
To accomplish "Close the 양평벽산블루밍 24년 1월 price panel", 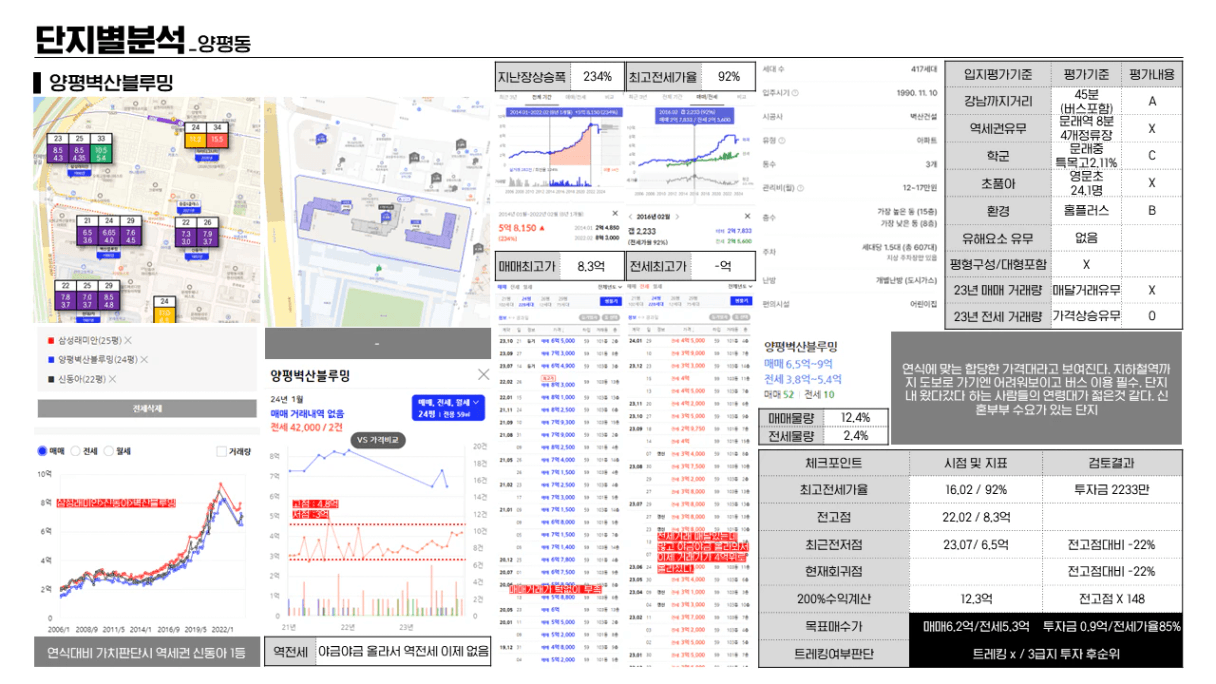I will (x=483, y=374).
